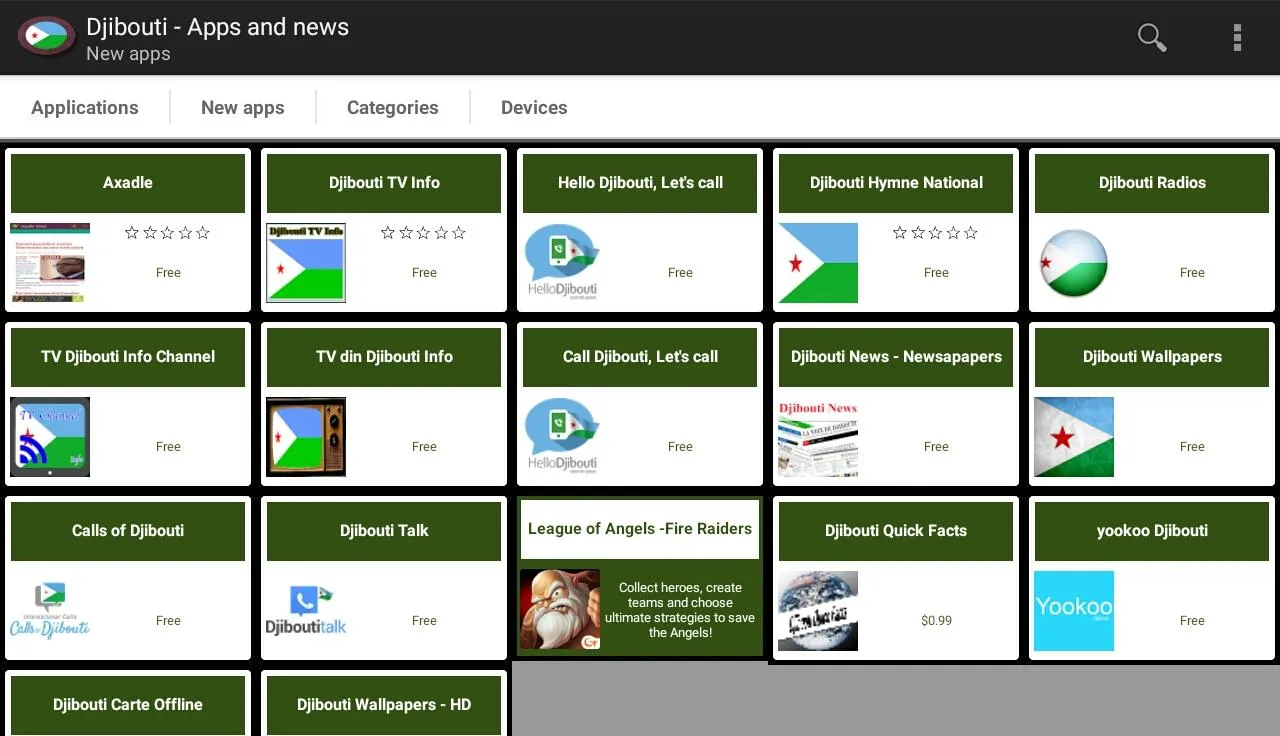Switch to the New apps tab
This screenshot has height=736, width=1280.
tap(243, 107)
